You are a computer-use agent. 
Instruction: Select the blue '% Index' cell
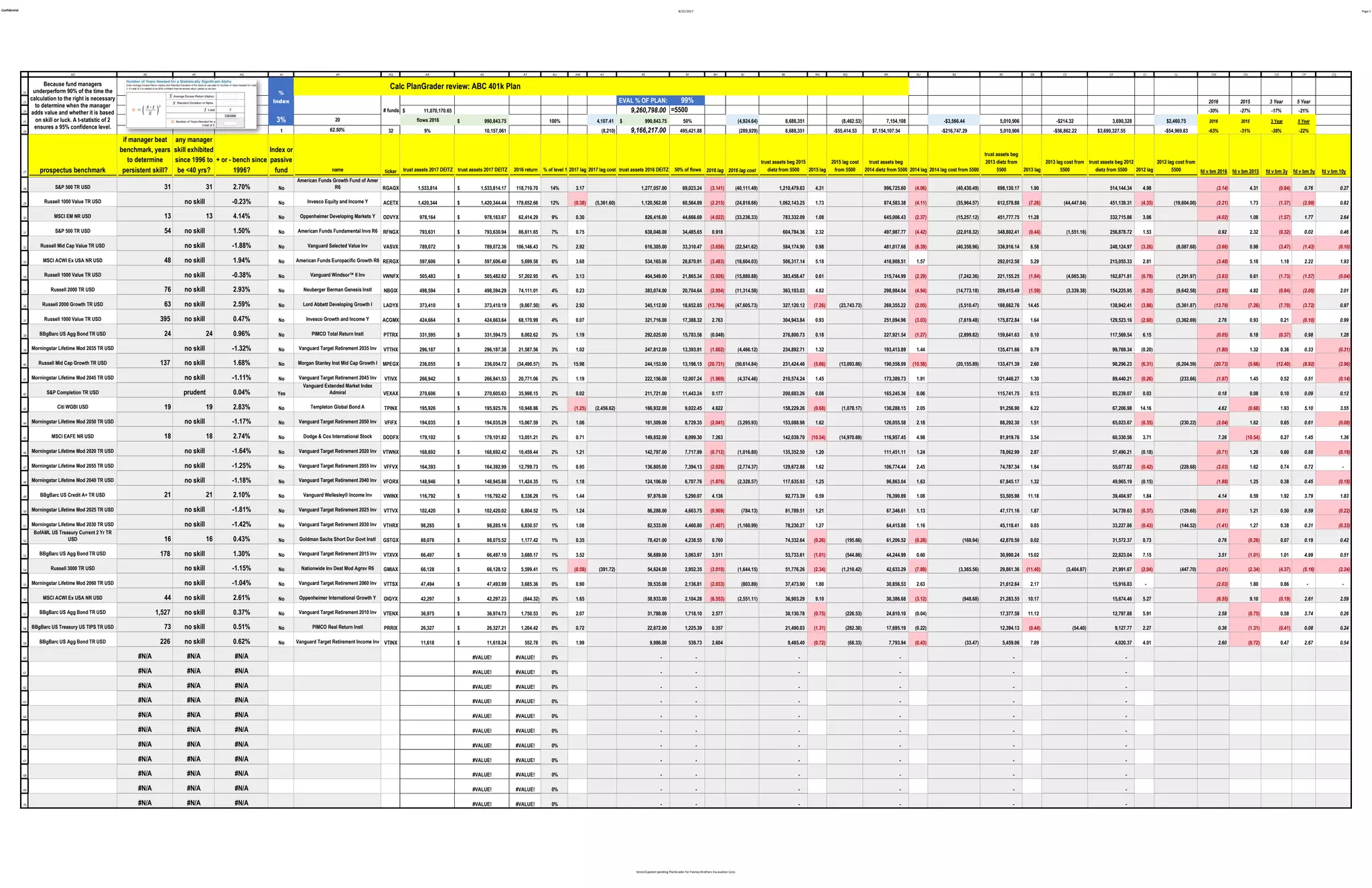[281, 97]
